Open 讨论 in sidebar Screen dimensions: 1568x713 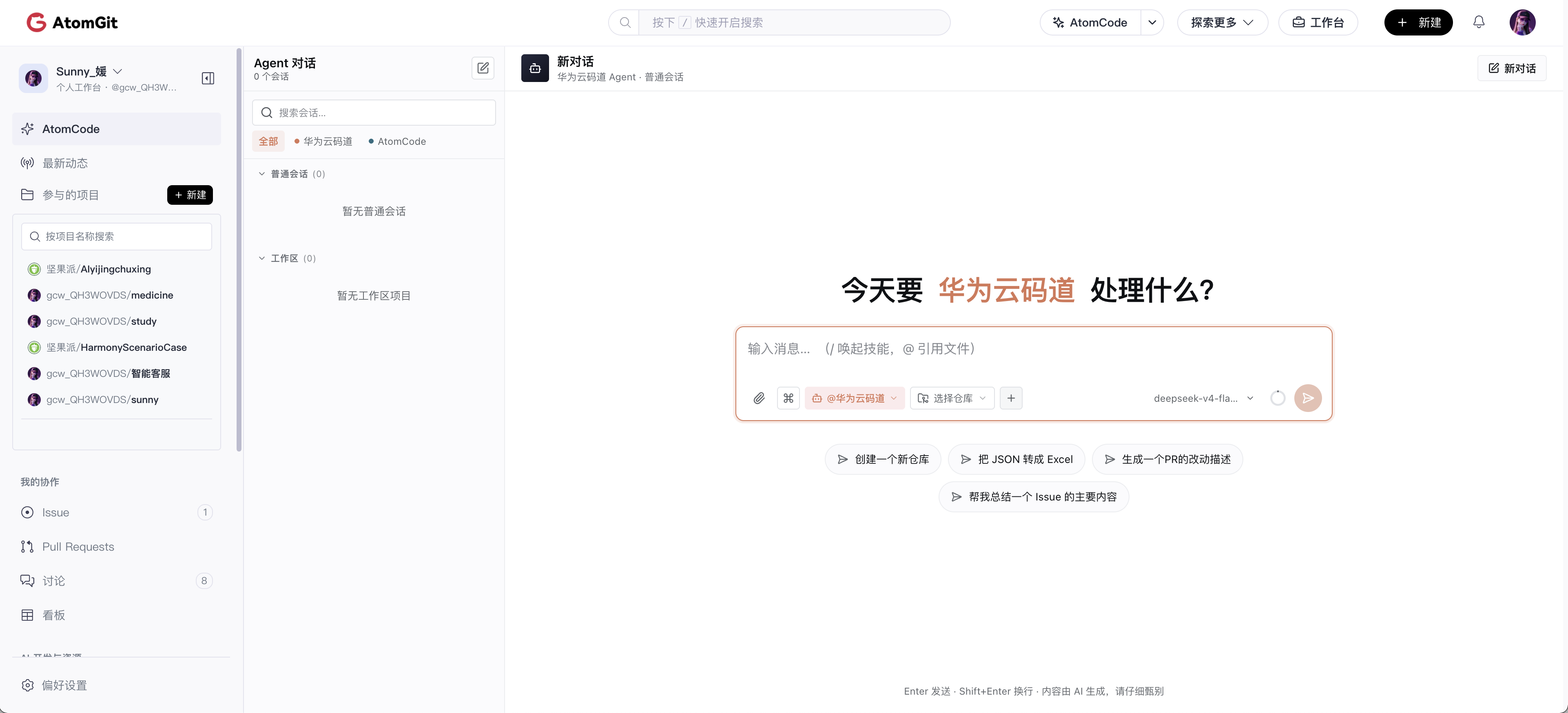coord(116,581)
